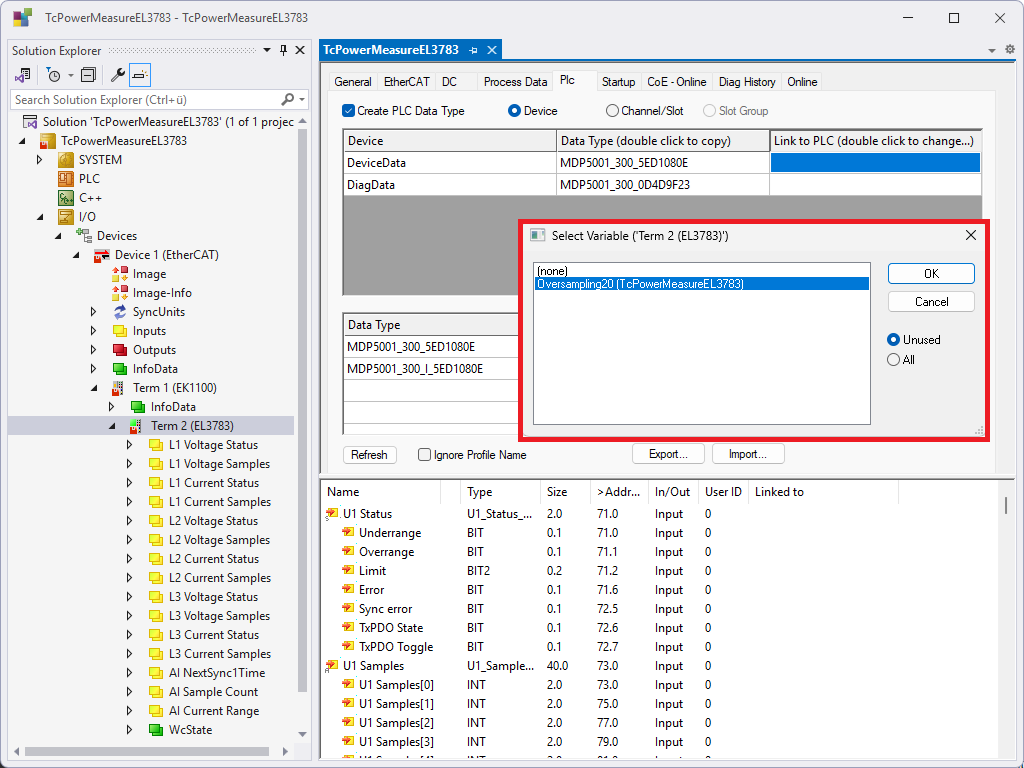Click the Term 2 (EL3783) terminal icon
Viewport: 1024px width, 768px height.
tap(135, 426)
